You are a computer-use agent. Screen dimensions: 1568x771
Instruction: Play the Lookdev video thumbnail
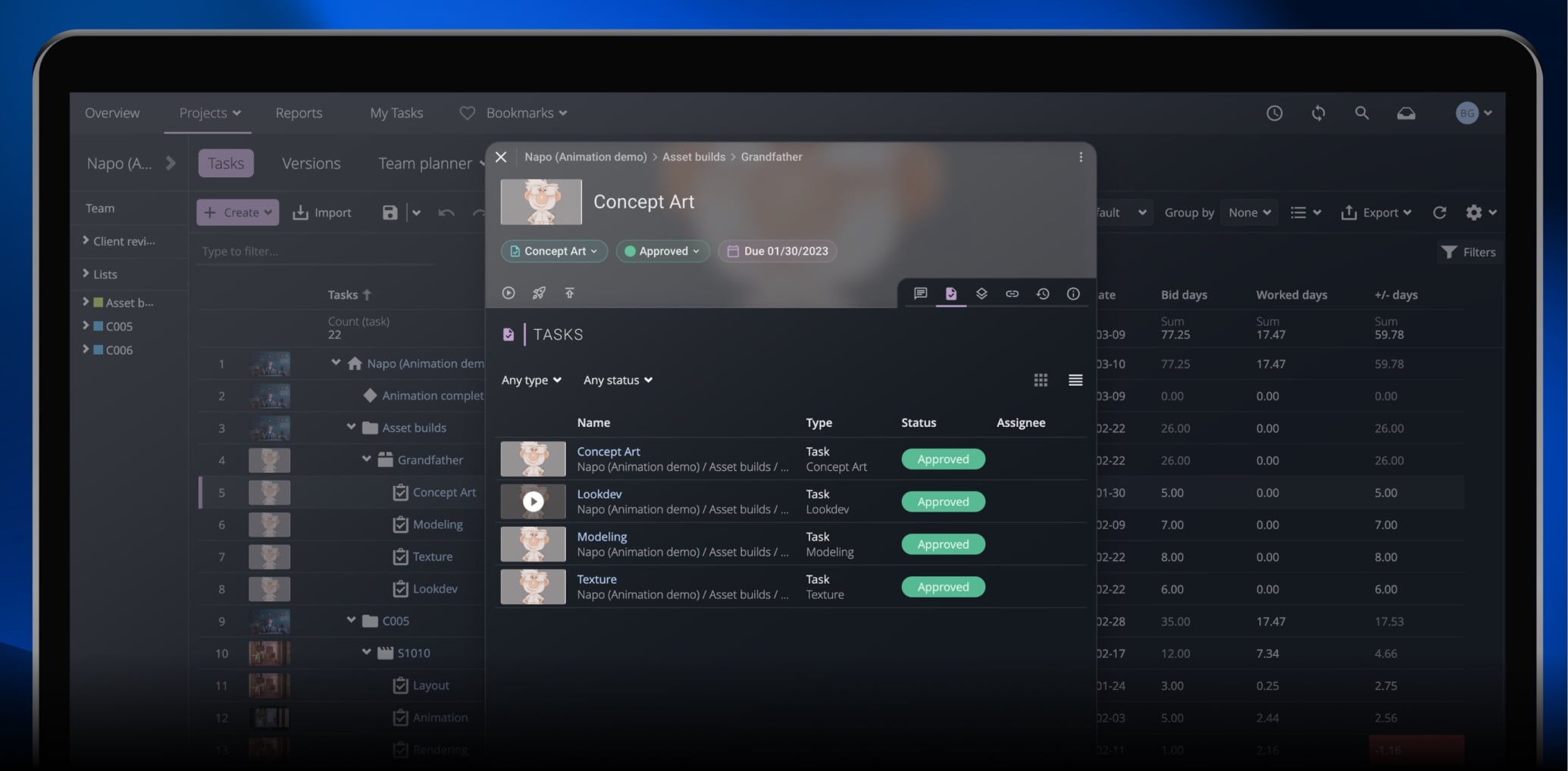coord(533,501)
